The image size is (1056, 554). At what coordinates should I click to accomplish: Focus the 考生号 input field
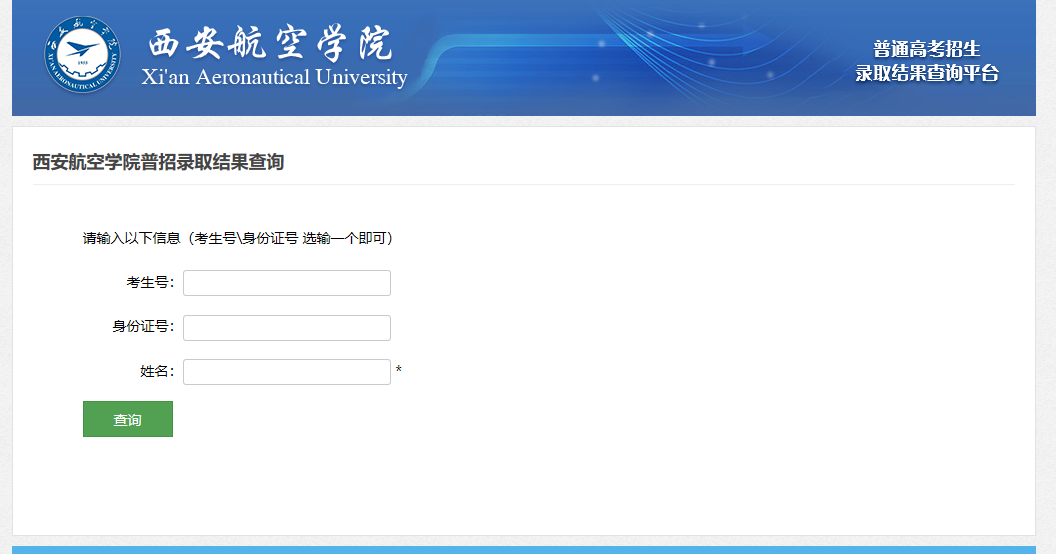click(x=287, y=283)
